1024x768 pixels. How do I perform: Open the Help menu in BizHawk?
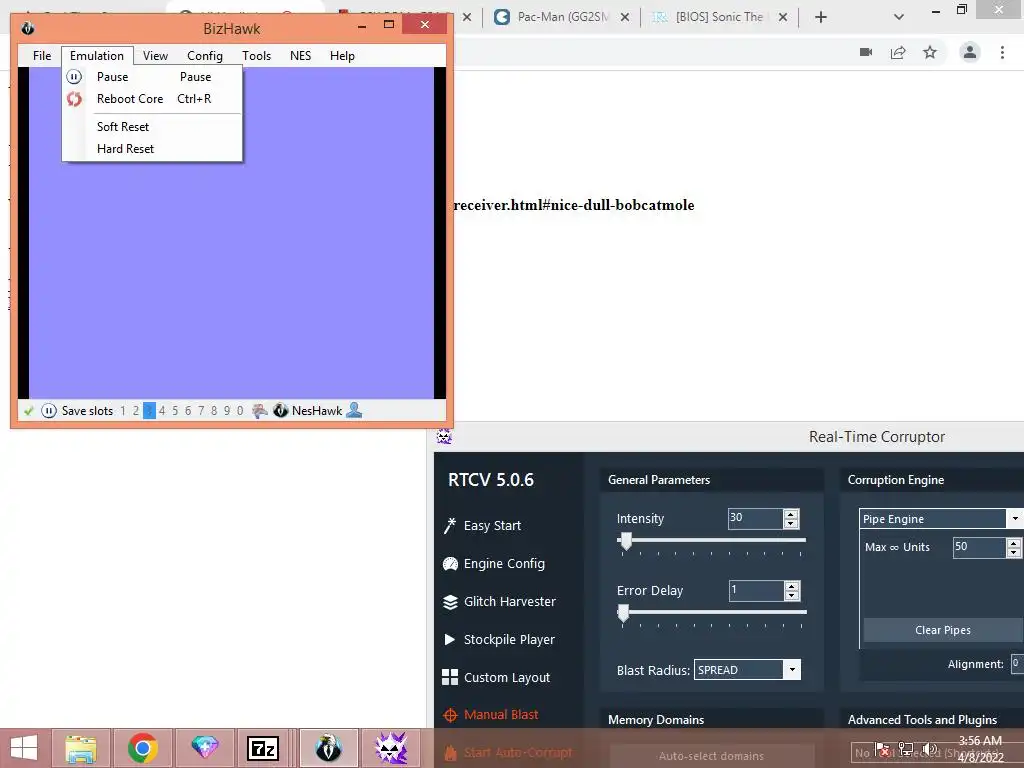[342, 56]
